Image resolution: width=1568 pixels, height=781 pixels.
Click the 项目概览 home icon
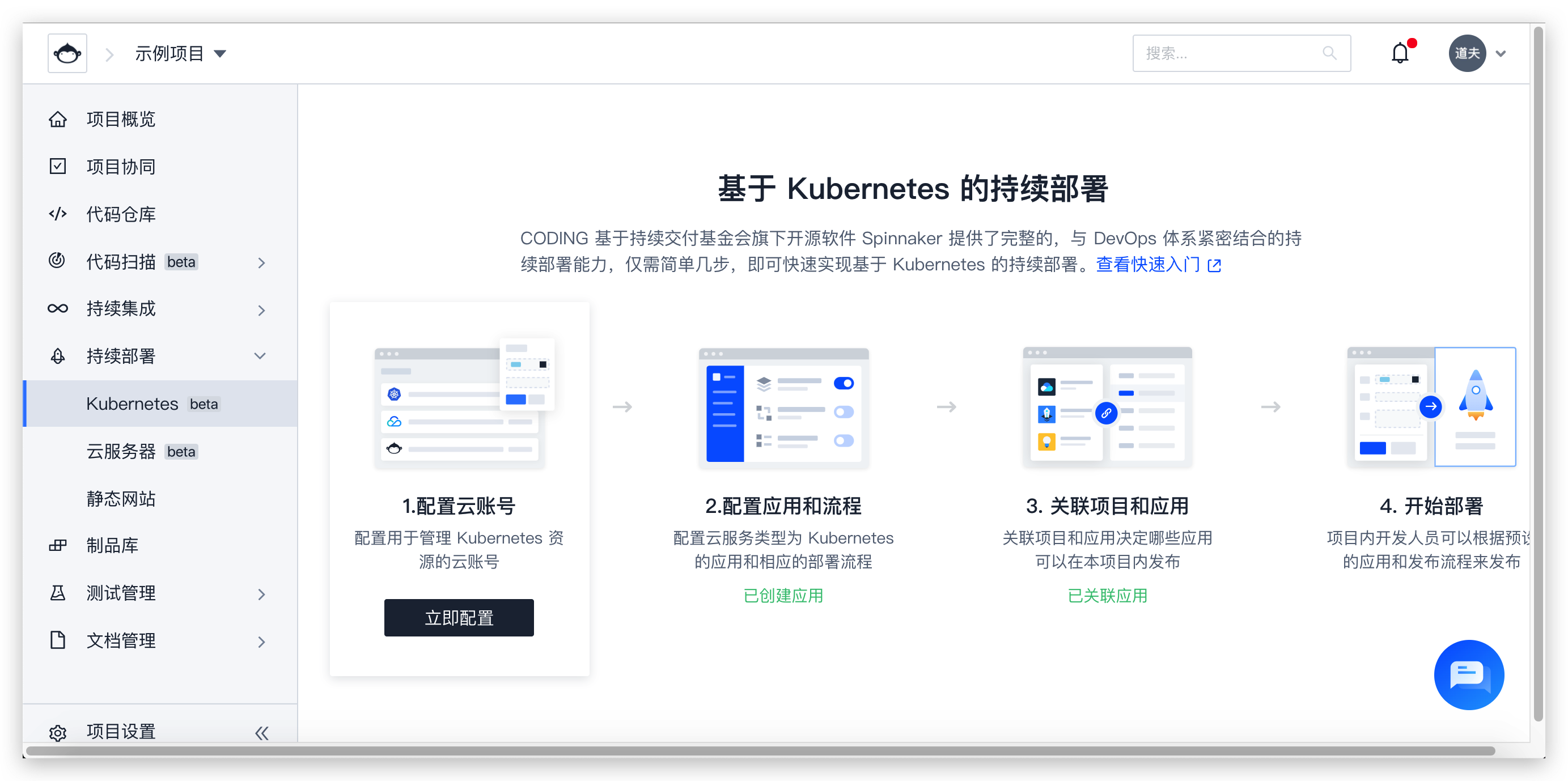(x=58, y=120)
